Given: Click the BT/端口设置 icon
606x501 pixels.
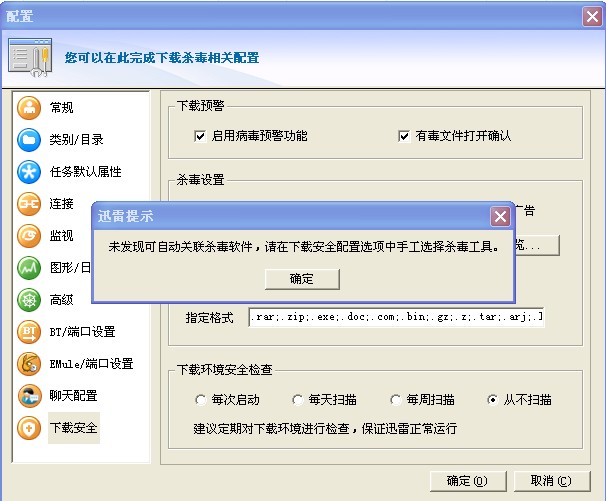Looking at the screenshot, I should click(29, 332).
